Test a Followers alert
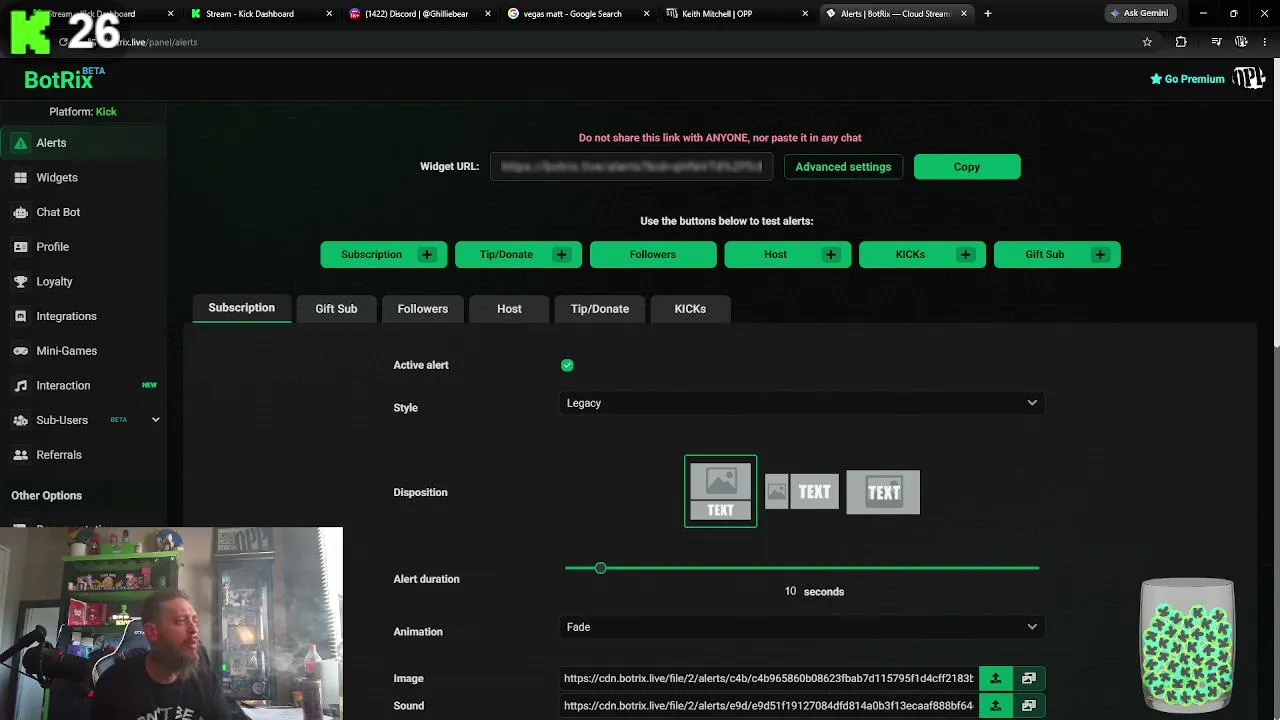1280x720 pixels. [x=653, y=254]
